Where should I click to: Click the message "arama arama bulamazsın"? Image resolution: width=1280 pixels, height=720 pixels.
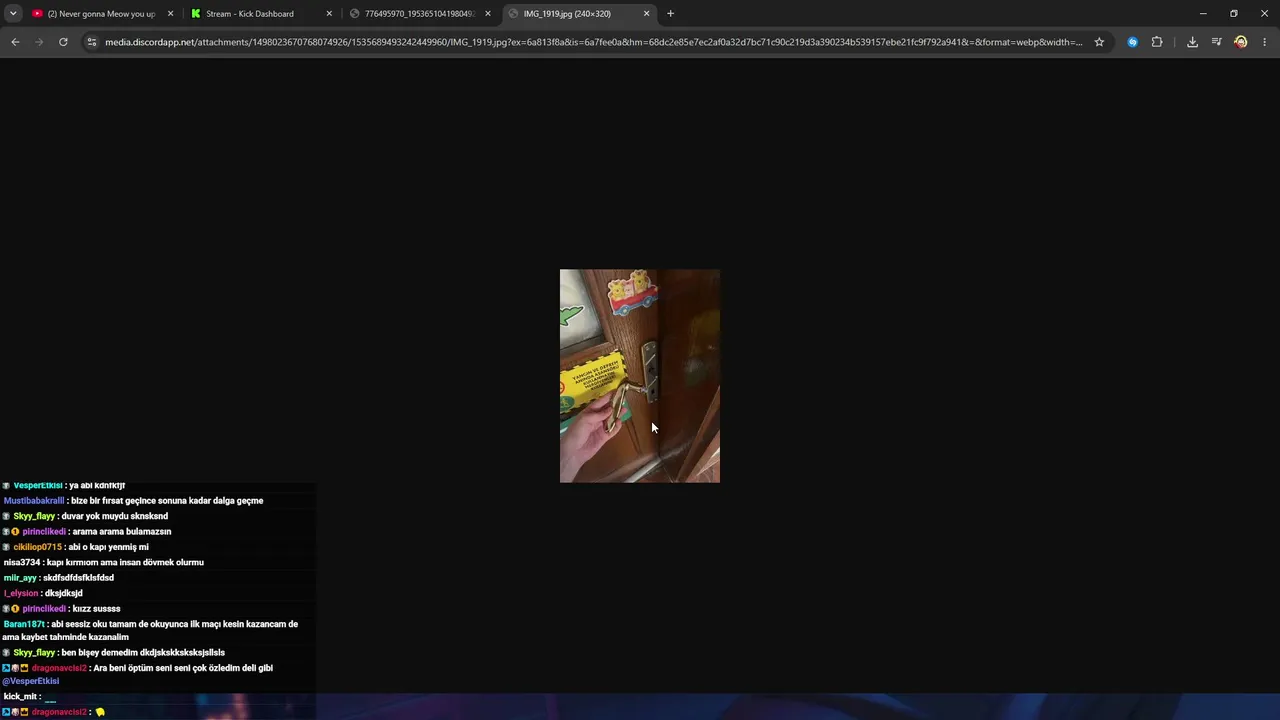coord(121,532)
